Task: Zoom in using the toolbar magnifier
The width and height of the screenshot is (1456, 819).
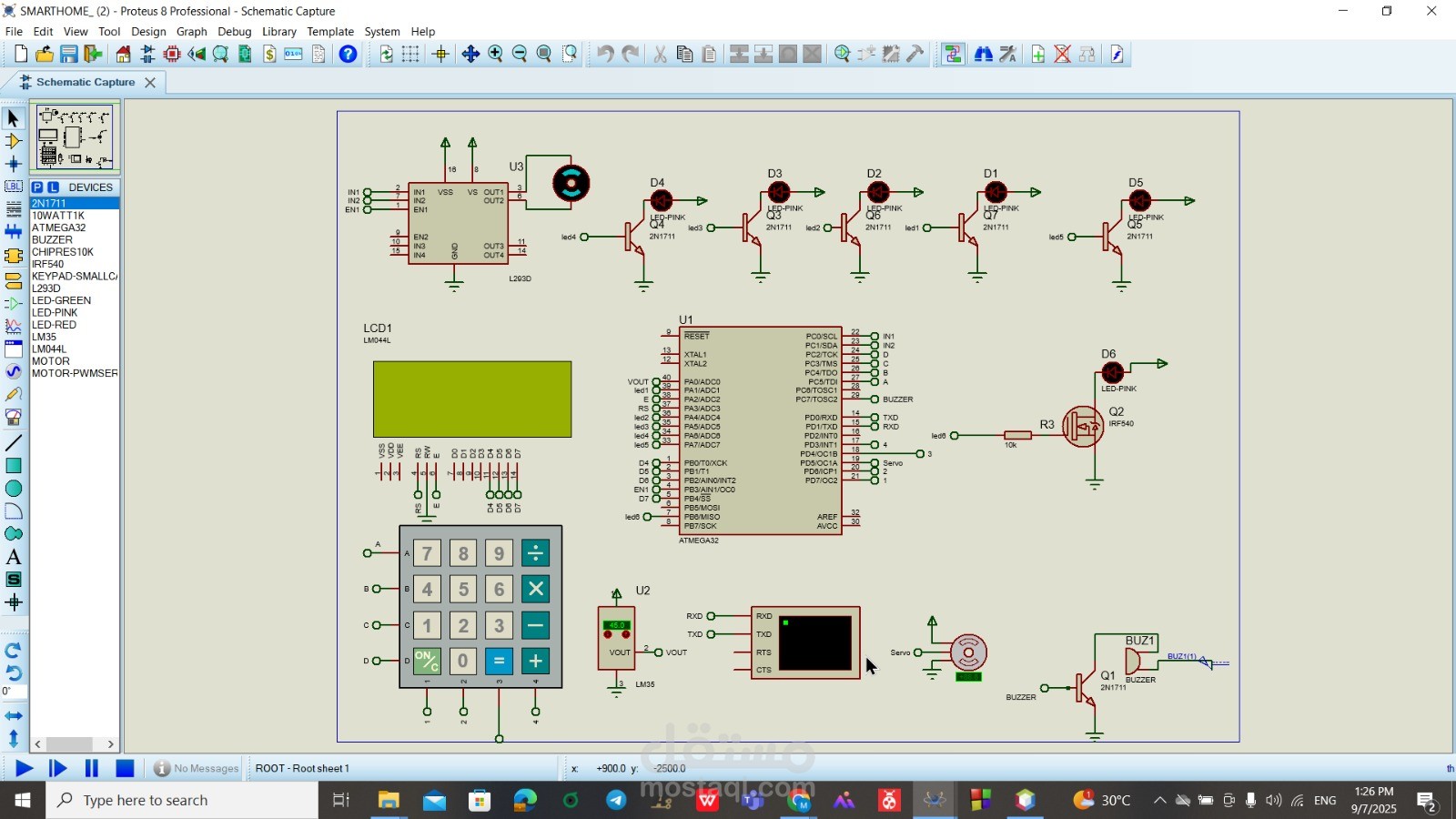Action: (x=494, y=54)
